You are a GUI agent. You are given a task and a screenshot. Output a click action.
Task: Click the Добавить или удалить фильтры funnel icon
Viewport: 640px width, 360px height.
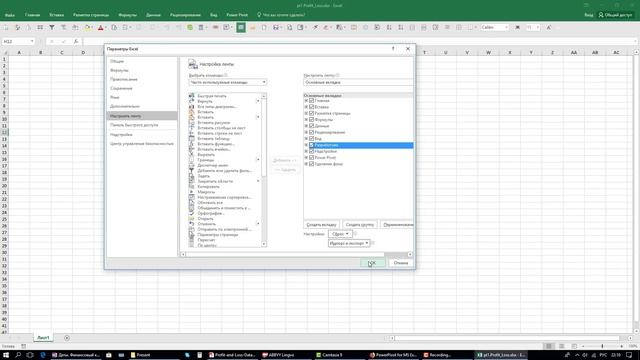tap(191, 171)
